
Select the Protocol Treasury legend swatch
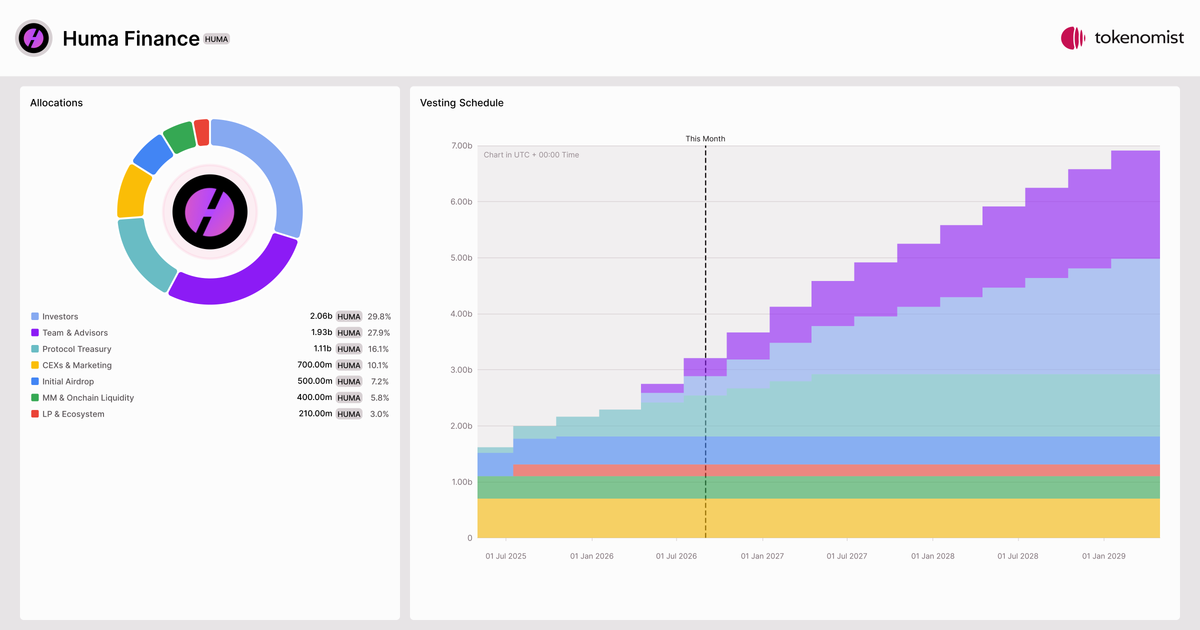[35, 349]
